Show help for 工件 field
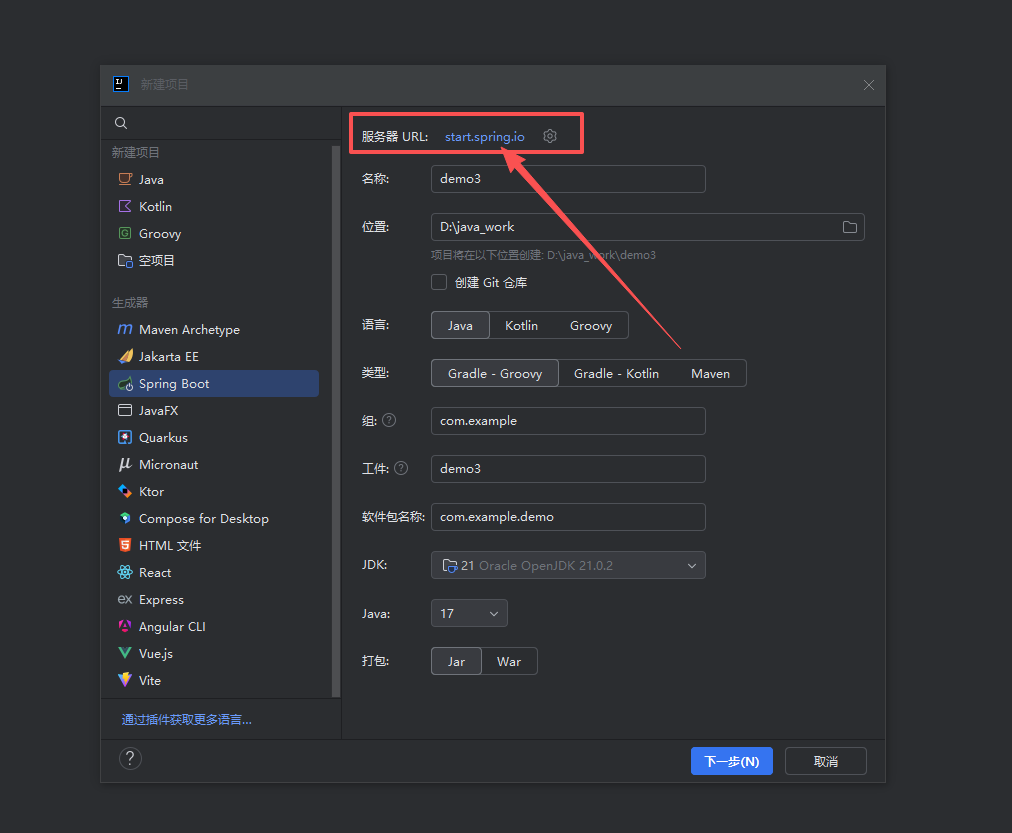Viewport: 1012px width, 833px height. pos(401,468)
